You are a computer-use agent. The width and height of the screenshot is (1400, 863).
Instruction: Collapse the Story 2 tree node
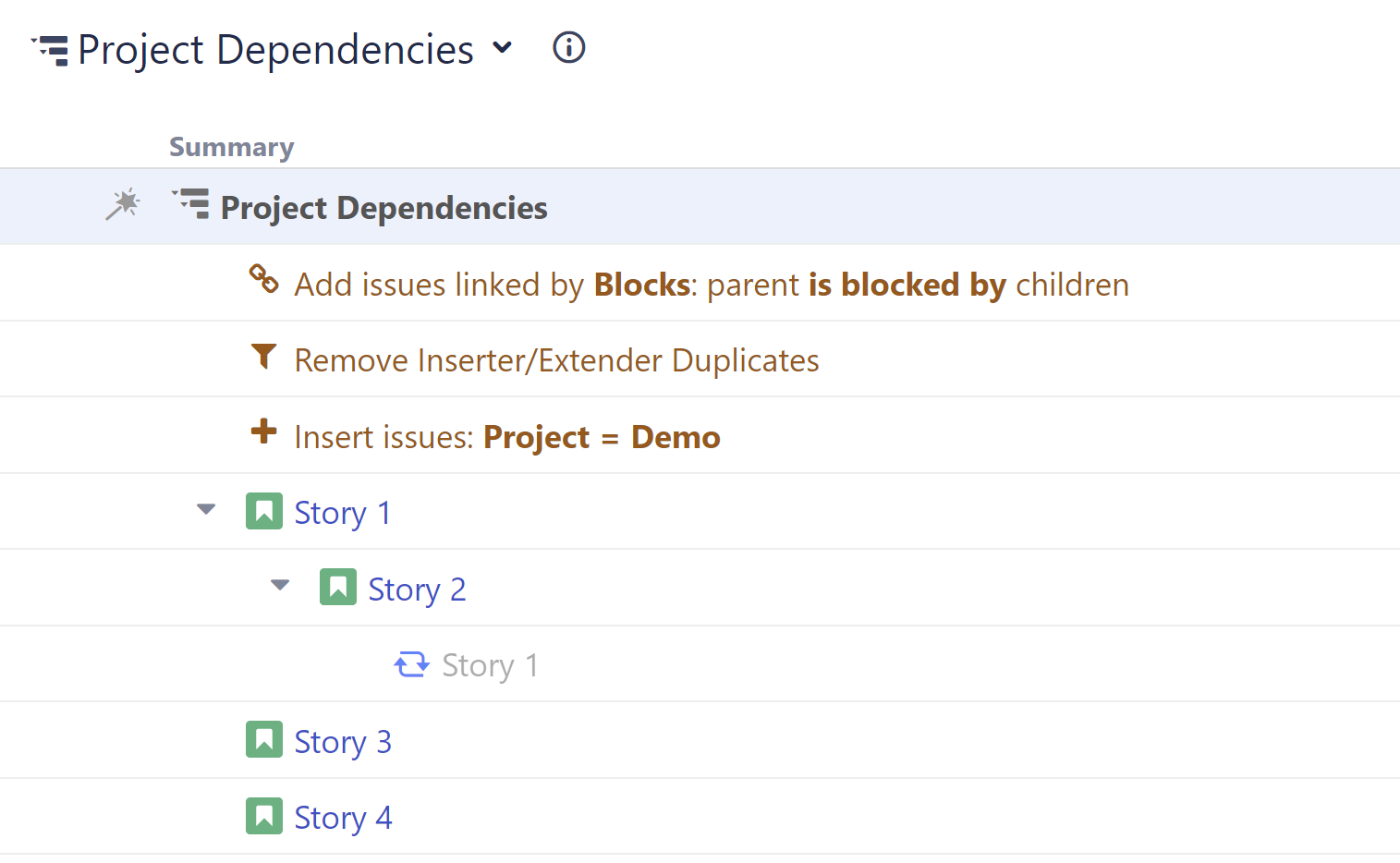(x=279, y=585)
